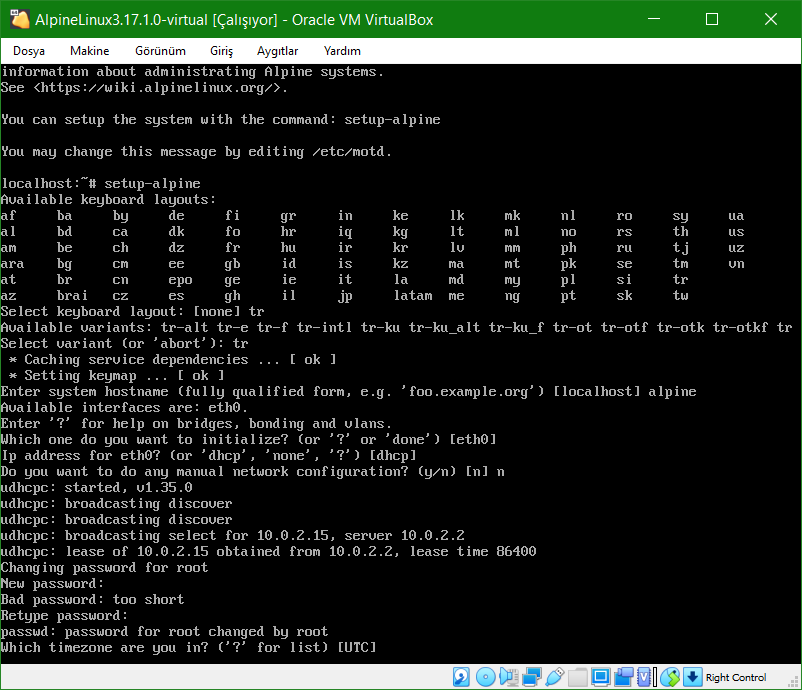Click the 'tr-otkf' variant text
The height and width of the screenshot is (690, 802).
click(x=740, y=327)
